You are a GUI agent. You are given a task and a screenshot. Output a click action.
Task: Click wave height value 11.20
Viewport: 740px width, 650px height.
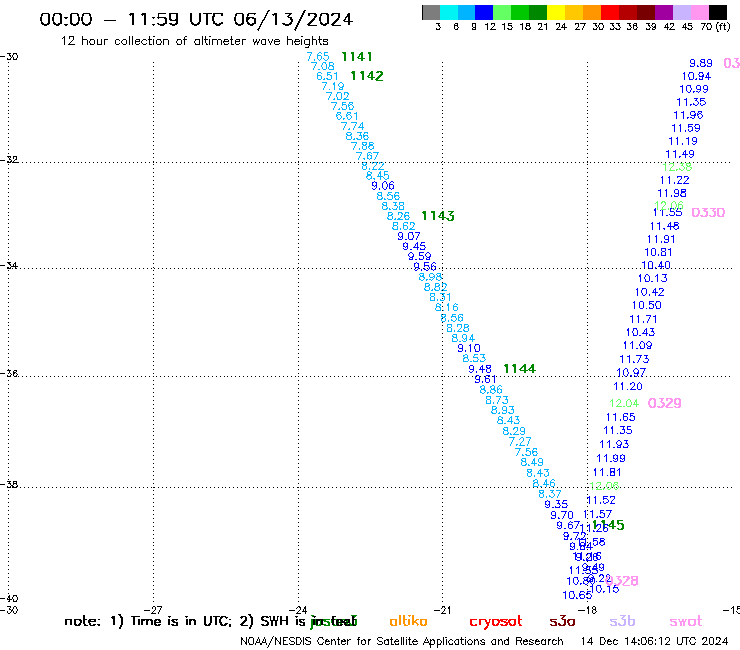(x=628, y=386)
